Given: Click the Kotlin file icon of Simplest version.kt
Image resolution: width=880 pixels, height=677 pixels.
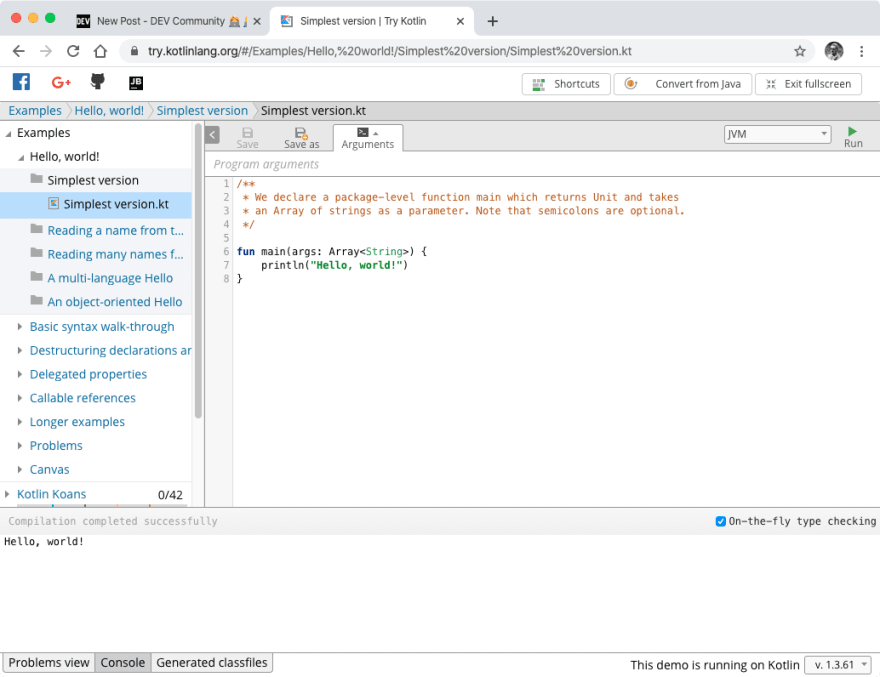Looking at the screenshot, I should (x=53, y=203).
